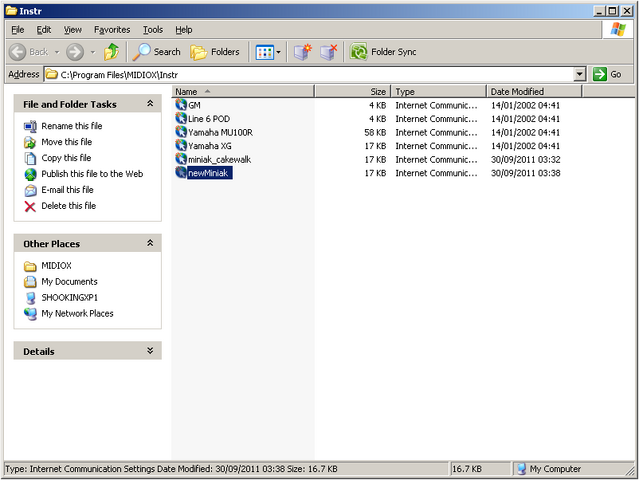Open Forward history dropdown arrow
The image size is (639, 480).
(93, 52)
